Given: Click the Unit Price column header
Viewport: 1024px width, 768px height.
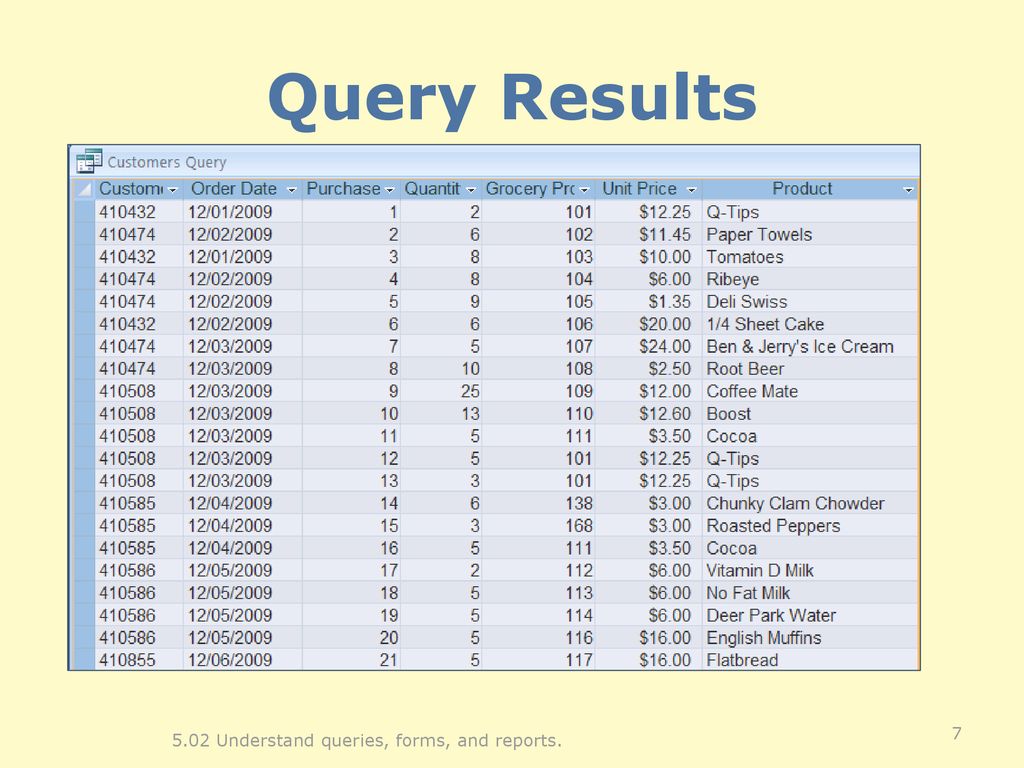Looking at the screenshot, I should [x=648, y=189].
